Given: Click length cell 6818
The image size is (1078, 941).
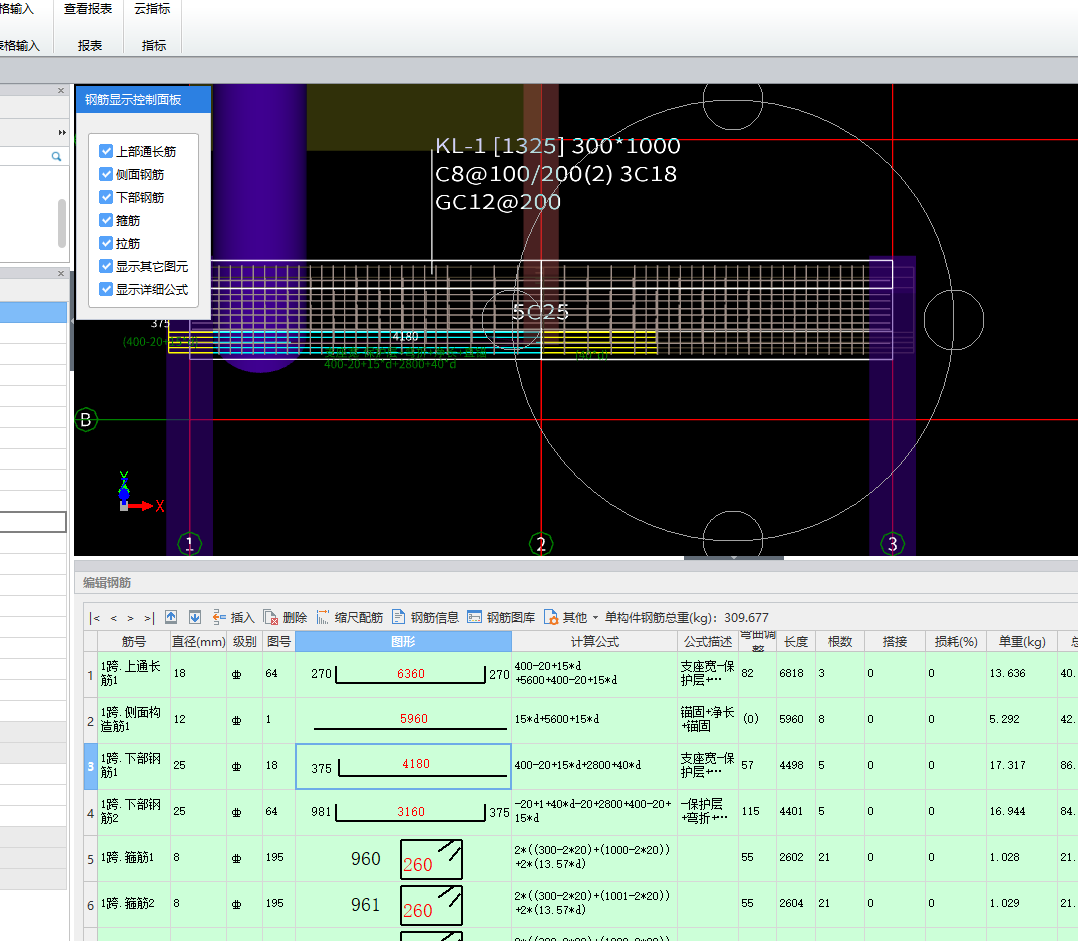Looking at the screenshot, I should (x=796, y=674).
